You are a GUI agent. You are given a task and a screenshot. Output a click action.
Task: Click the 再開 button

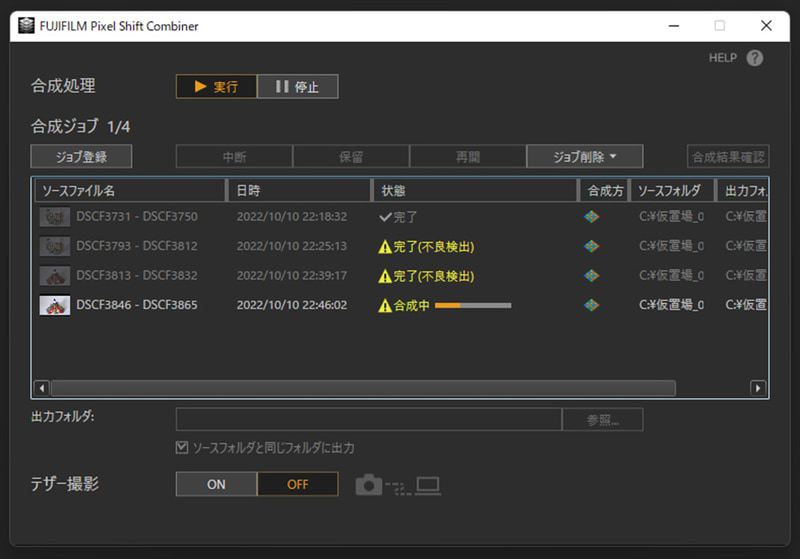point(468,157)
